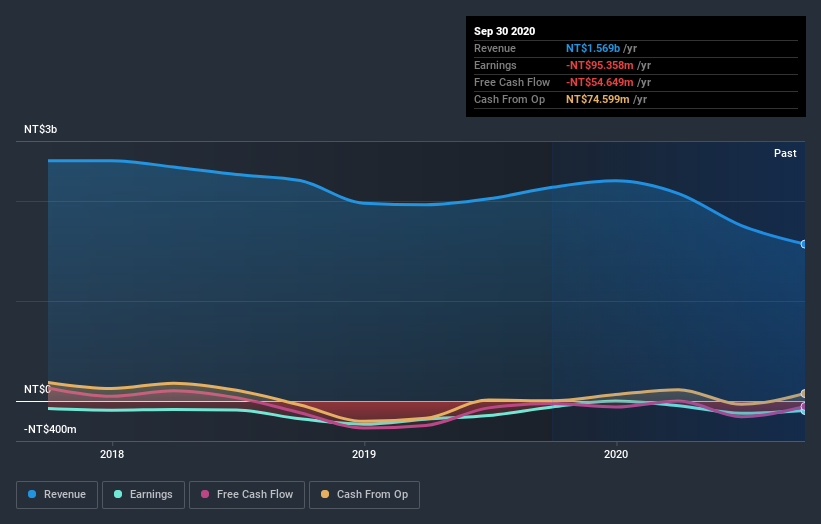
Task: Click the Cash From Op label in tooltip
Action: pos(509,99)
